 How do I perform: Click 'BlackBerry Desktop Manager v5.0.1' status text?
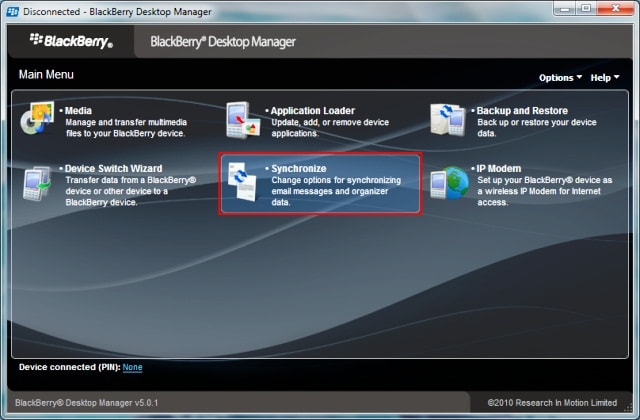pyautogui.click(x=87, y=403)
